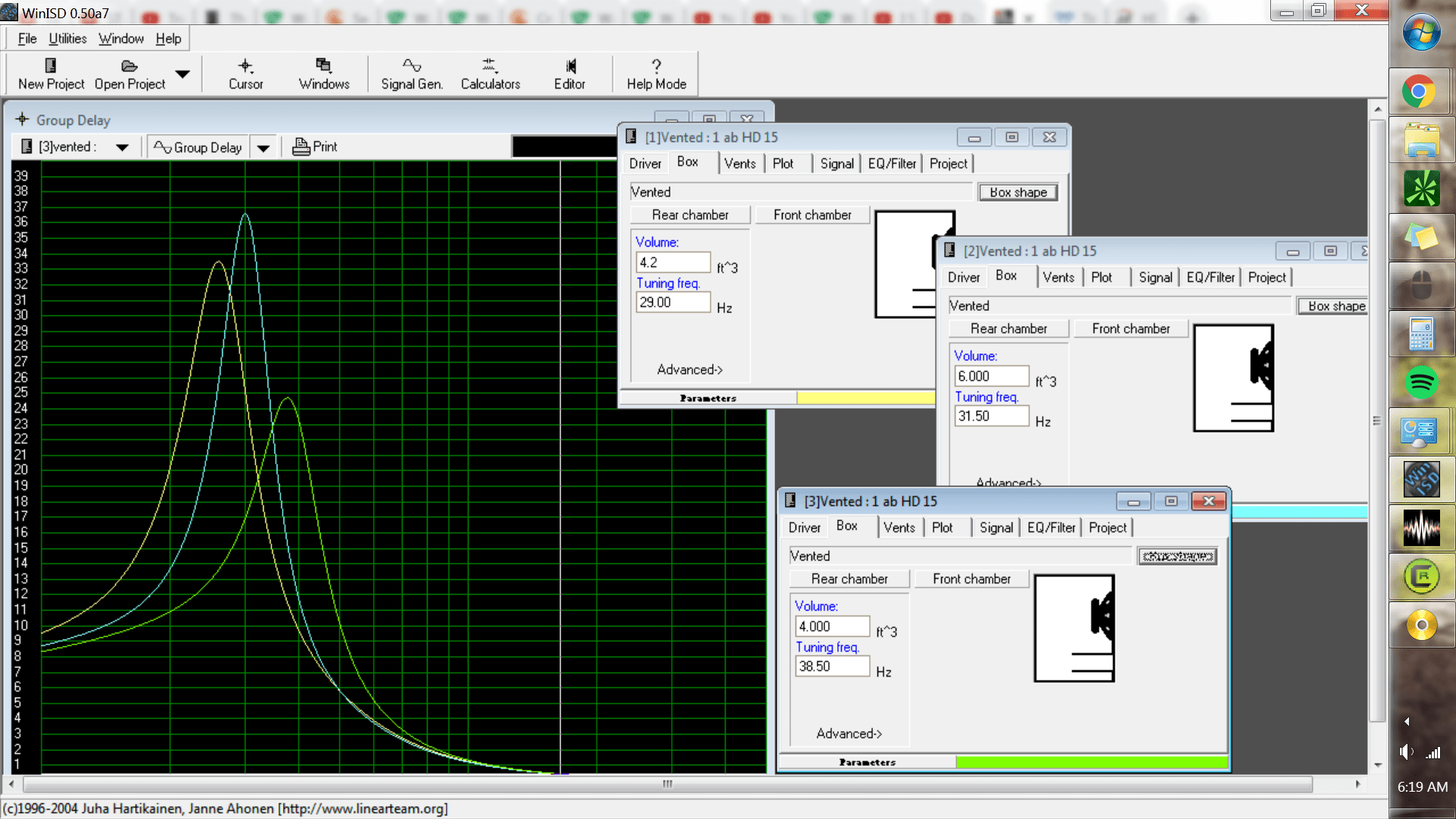Open the Help menu
This screenshot has width=1456, height=819.
pyautogui.click(x=168, y=39)
